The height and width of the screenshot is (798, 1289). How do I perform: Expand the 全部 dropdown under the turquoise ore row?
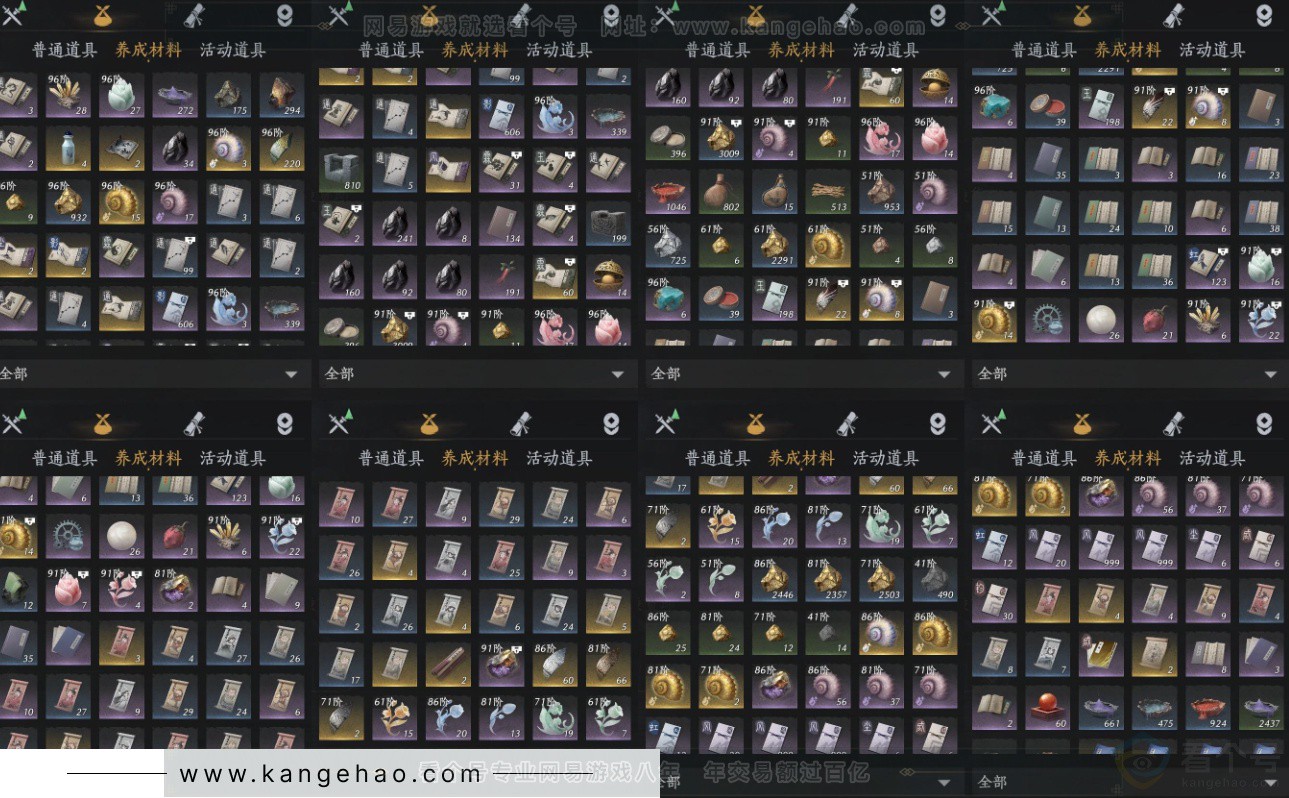[x=801, y=374]
